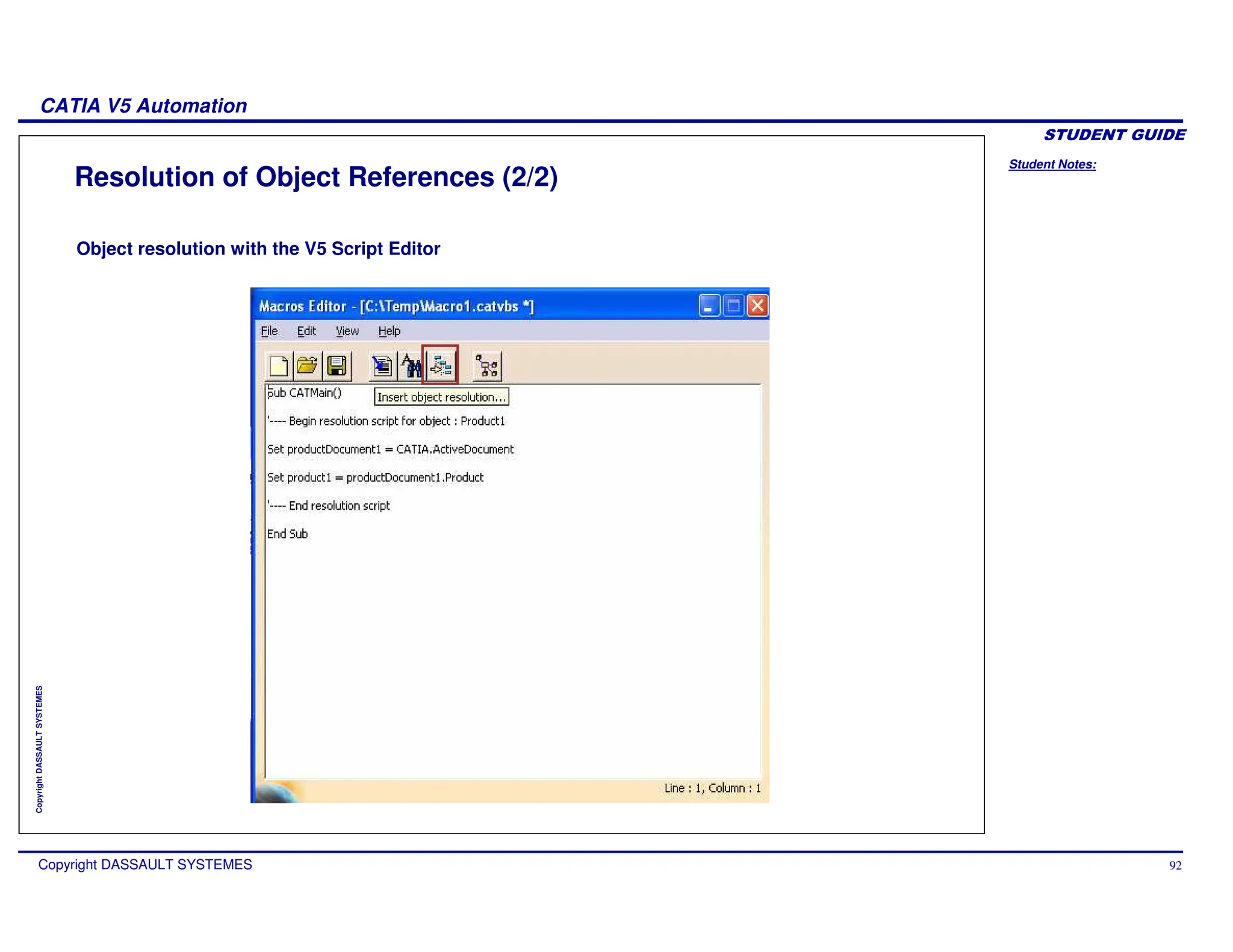Open the Help menu
Screen dimensions: 1233x952
click(x=389, y=331)
